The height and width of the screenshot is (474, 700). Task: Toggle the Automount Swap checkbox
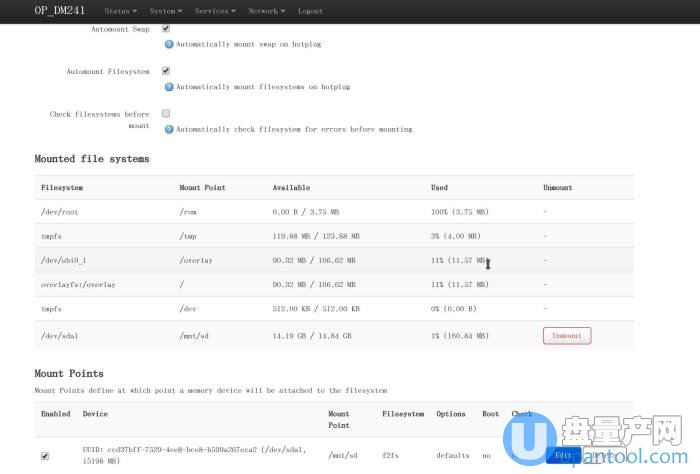166,29
